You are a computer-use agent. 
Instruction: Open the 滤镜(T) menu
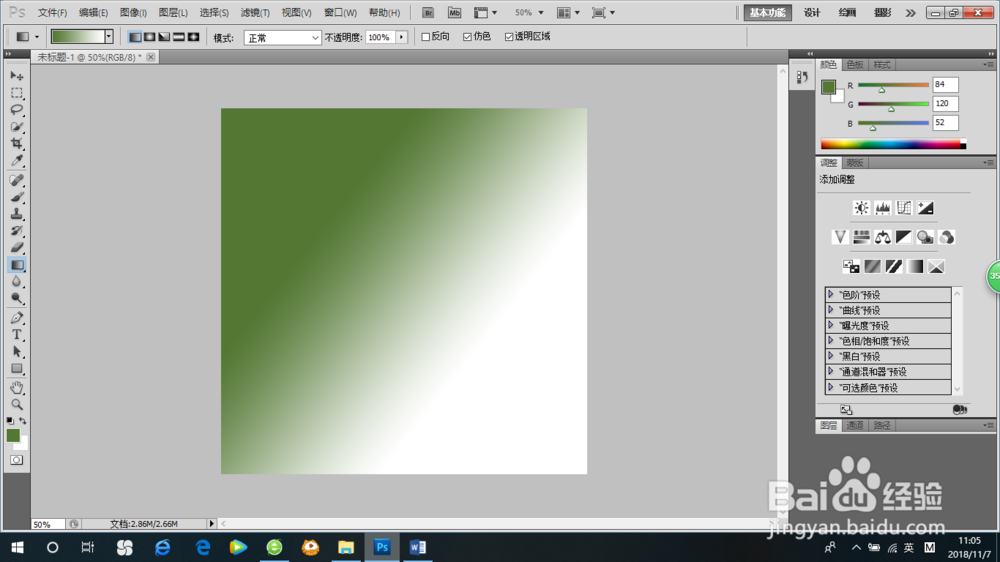click(x=255, y=13)
